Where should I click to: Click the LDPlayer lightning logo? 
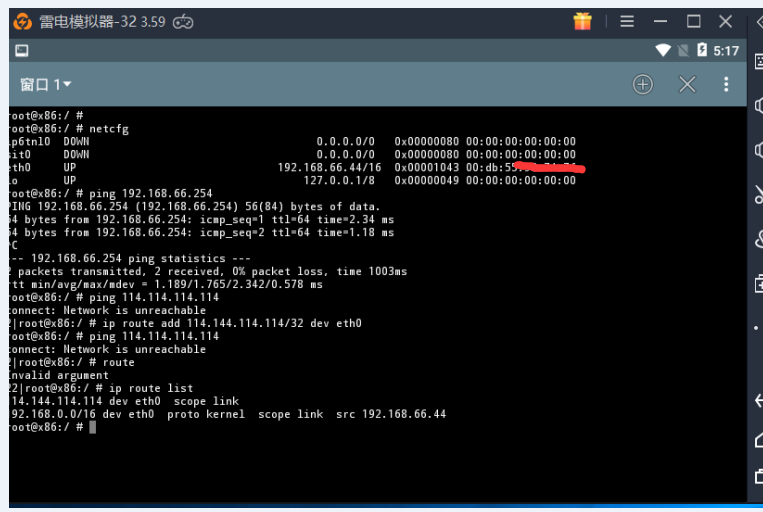23,22
